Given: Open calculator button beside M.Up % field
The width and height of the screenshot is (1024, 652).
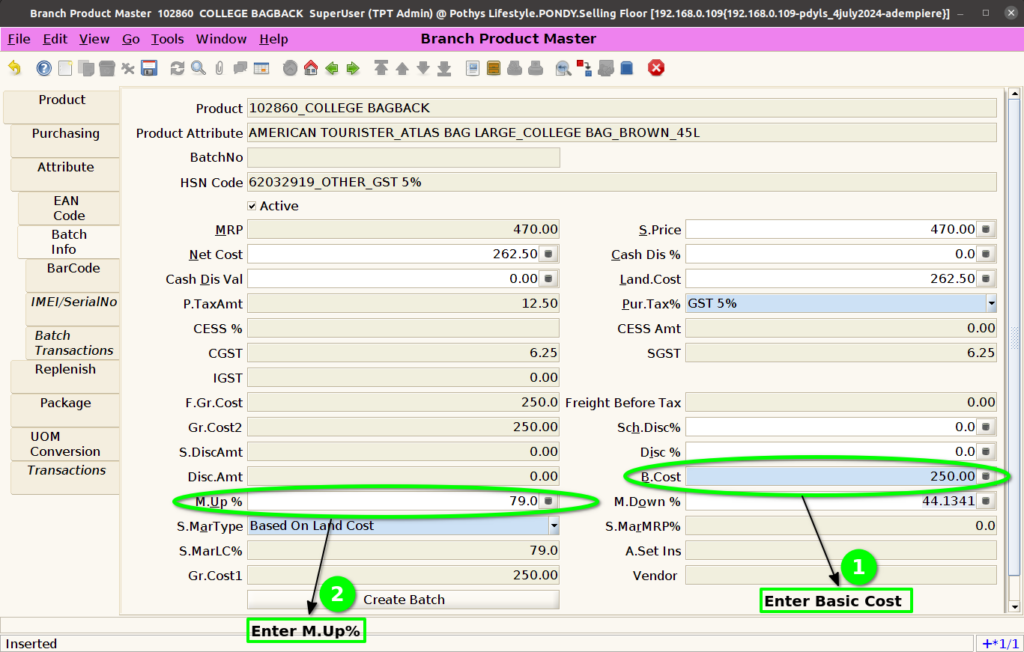Looking at the screenshot, I should [549, 501].
